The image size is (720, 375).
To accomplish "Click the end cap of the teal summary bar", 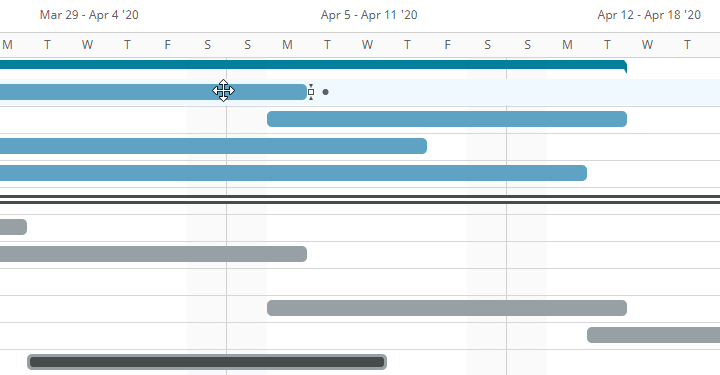I will pos(625,67).
